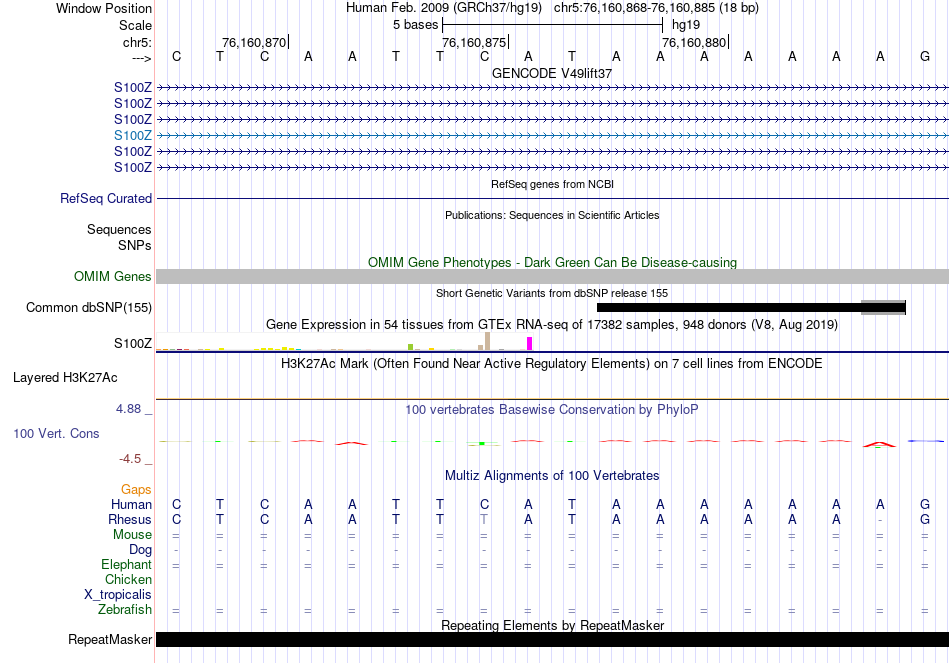Screen dimensions: 950x663
Task: Select the Scale label in the ruler
Action: pos(135,25)
